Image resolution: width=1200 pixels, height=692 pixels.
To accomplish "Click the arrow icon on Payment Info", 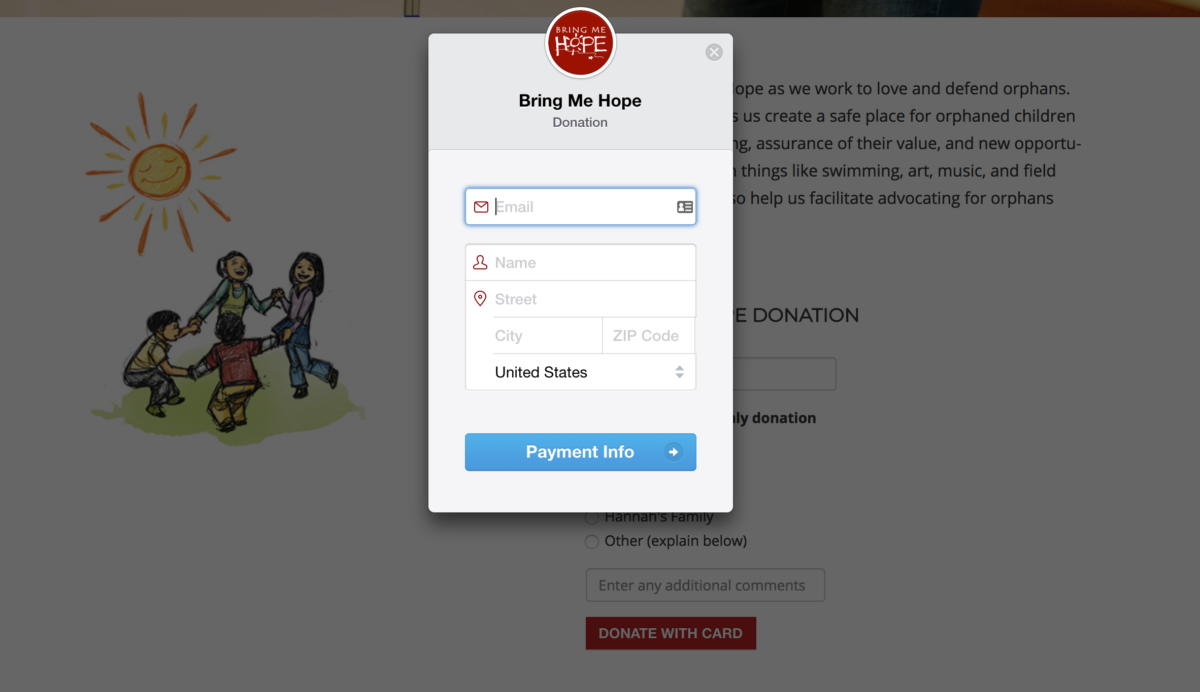I will coord(674,452).
